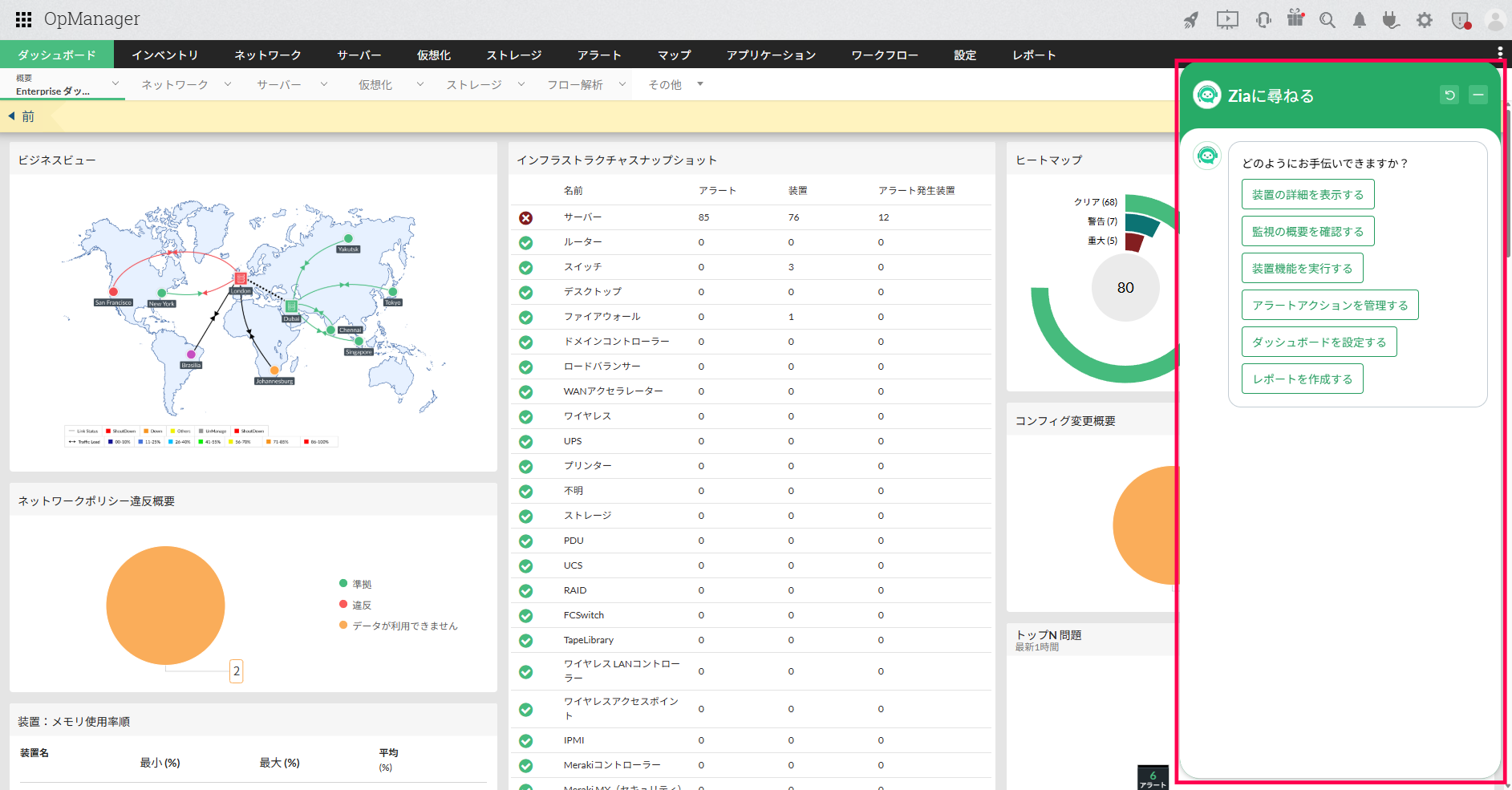This screenshot has height=790, width=1512.
Task: Switch to the レポート main menu tab
Action: tap(1034, 55)
